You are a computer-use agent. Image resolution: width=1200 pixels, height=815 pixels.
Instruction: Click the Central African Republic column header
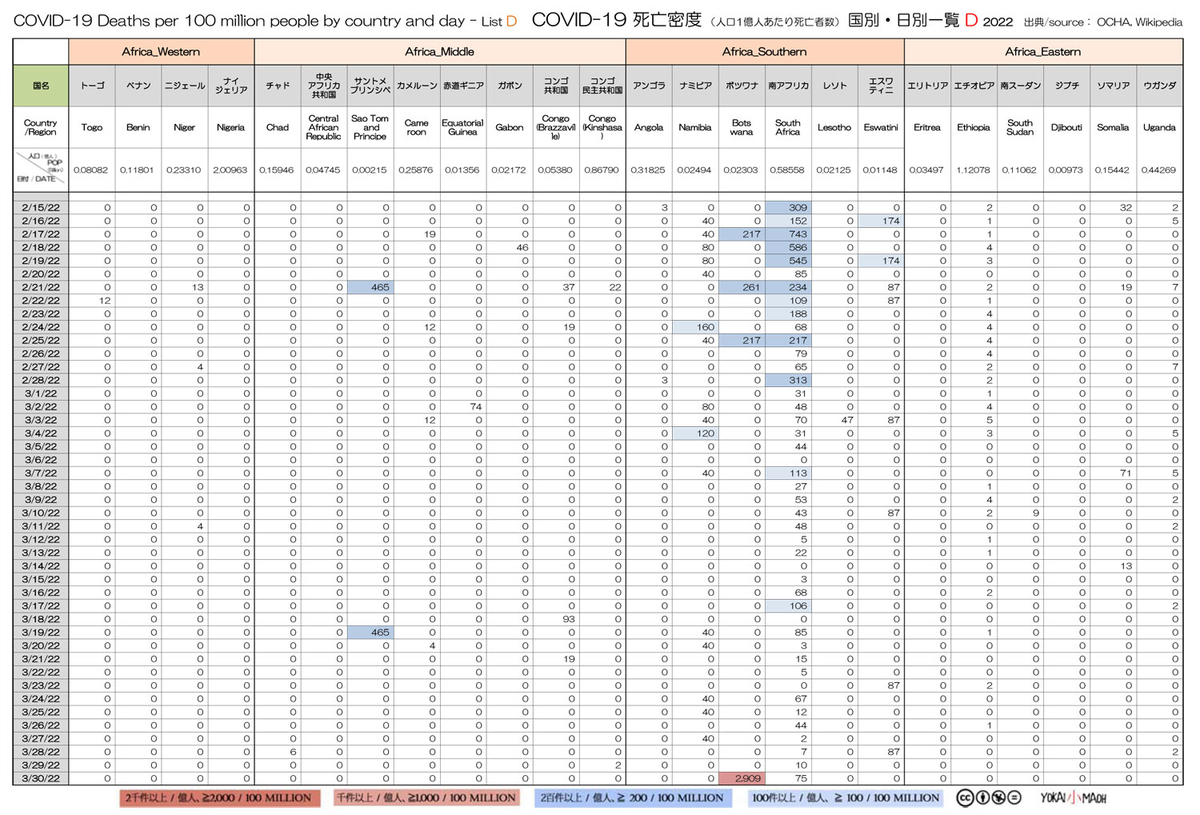[324, 128]
